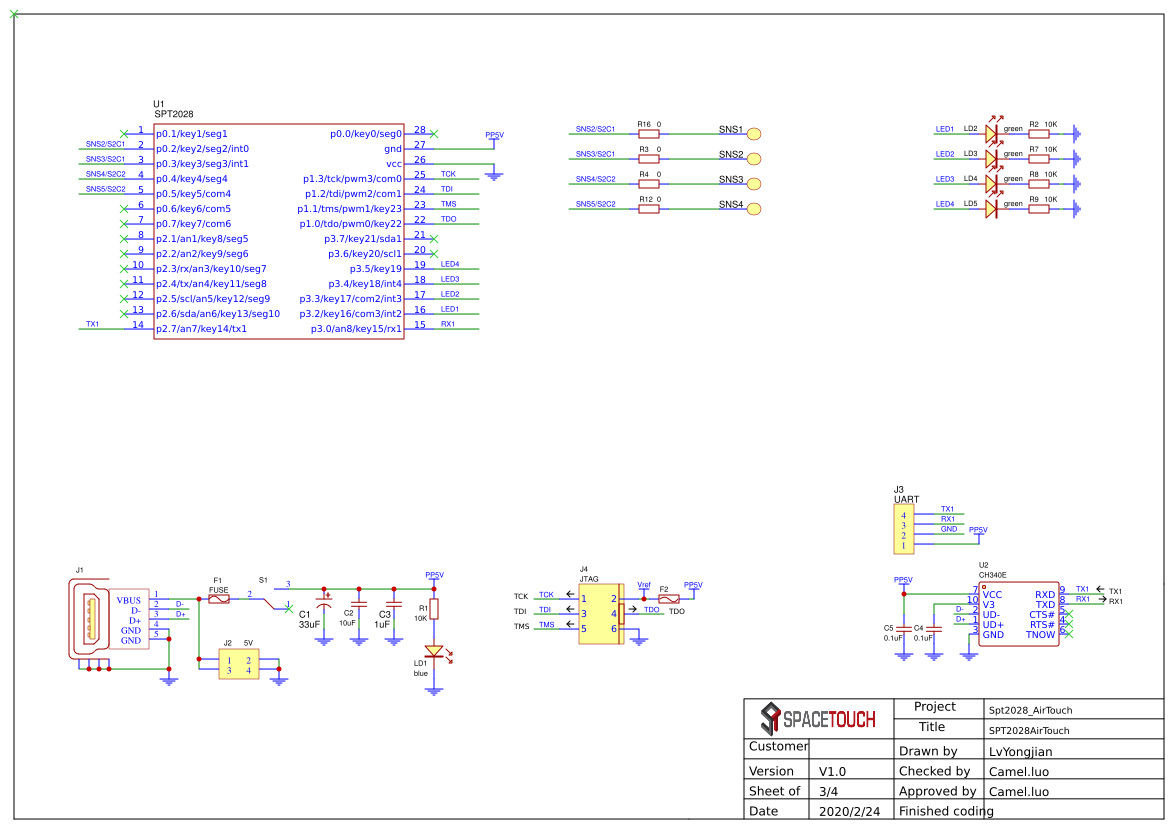1174x829 pixels.
Task: Click the SPT2028 part name text
Action: tap(174, 114)
